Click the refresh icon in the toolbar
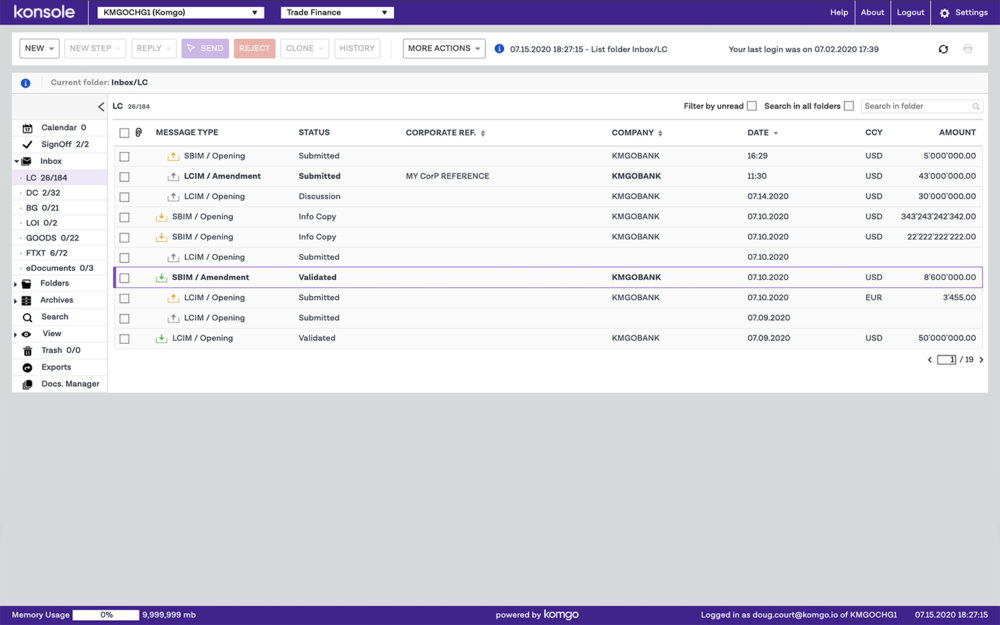 tap(943, 49)
